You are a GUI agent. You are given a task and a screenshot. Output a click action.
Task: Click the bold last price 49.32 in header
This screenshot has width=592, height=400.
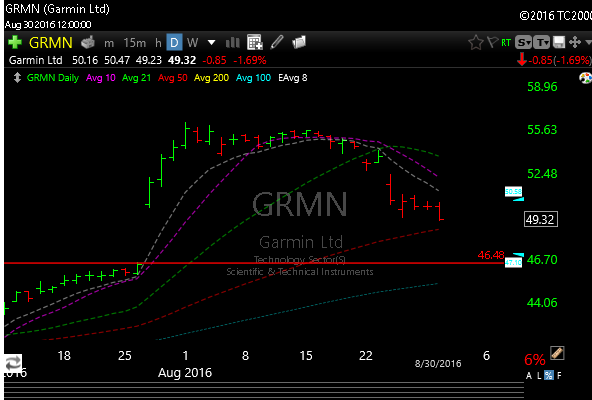point(182,60)
